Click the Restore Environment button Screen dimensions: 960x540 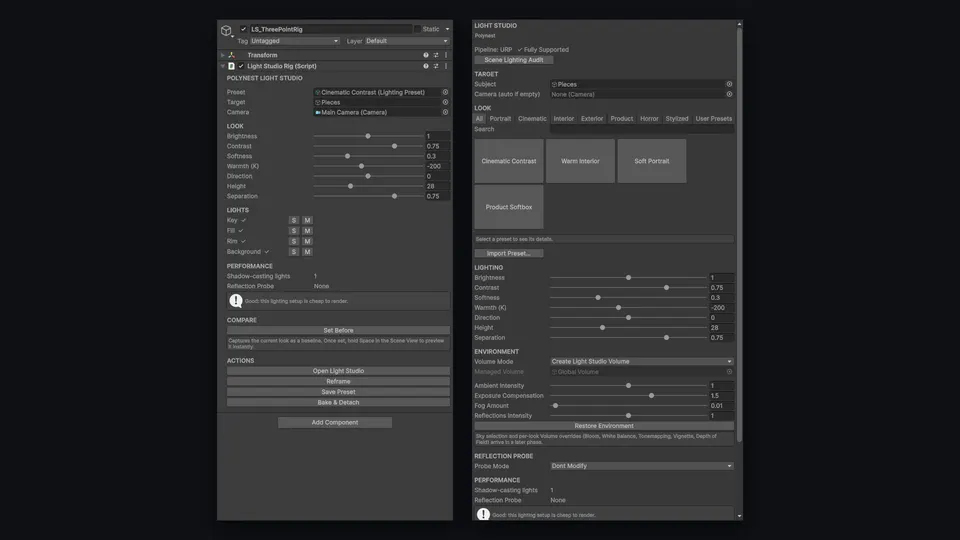[604, 426]
